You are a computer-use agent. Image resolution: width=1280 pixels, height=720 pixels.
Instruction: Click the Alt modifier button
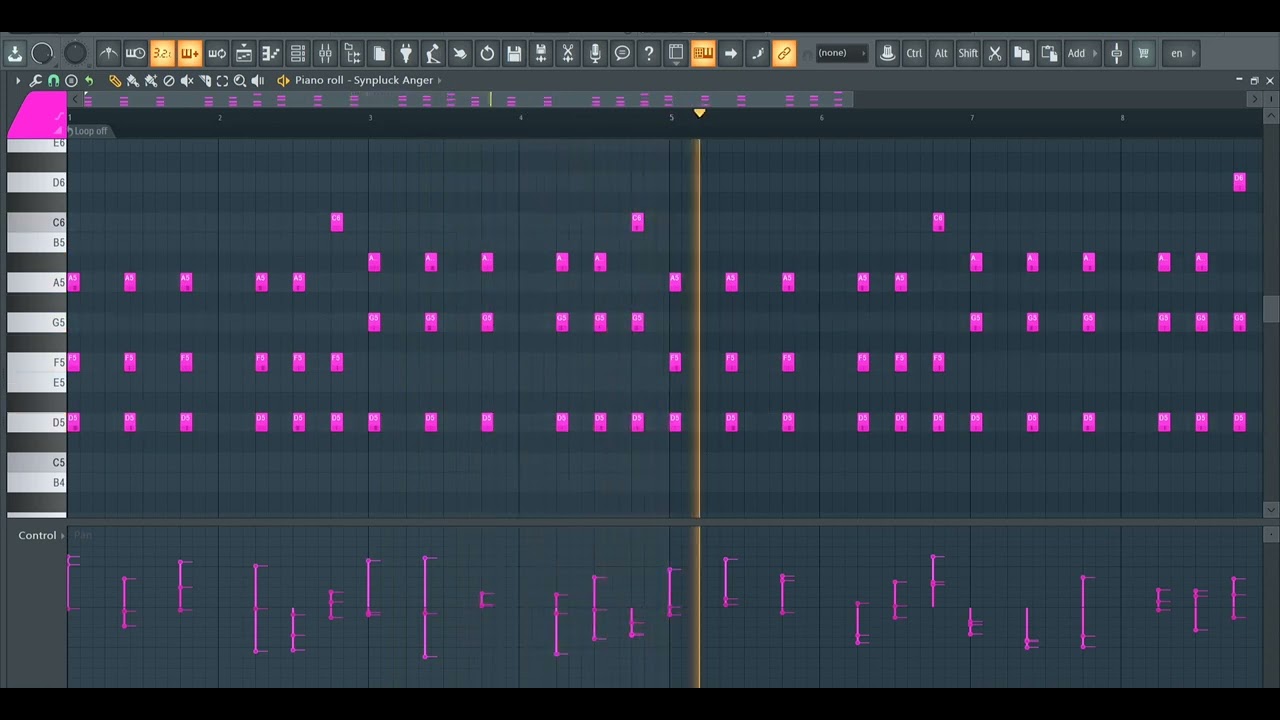pos(941,53)
